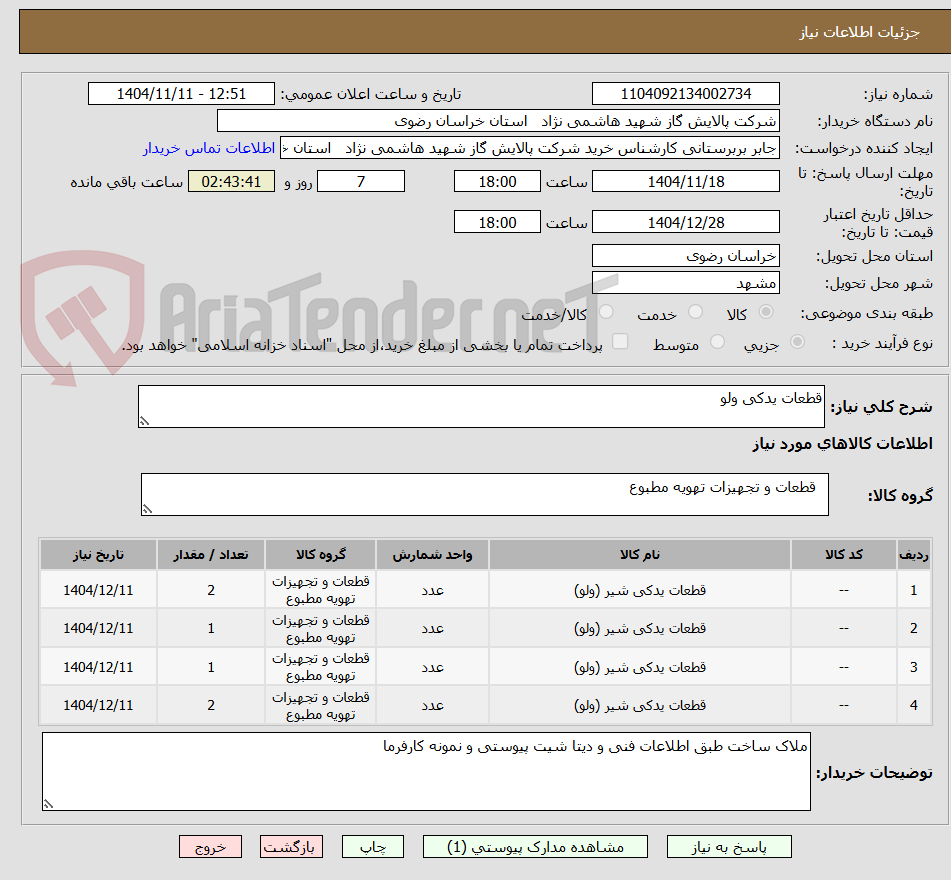
Task: Click the price validity date 1404/12/28
Action: click(x=685, y=222)
